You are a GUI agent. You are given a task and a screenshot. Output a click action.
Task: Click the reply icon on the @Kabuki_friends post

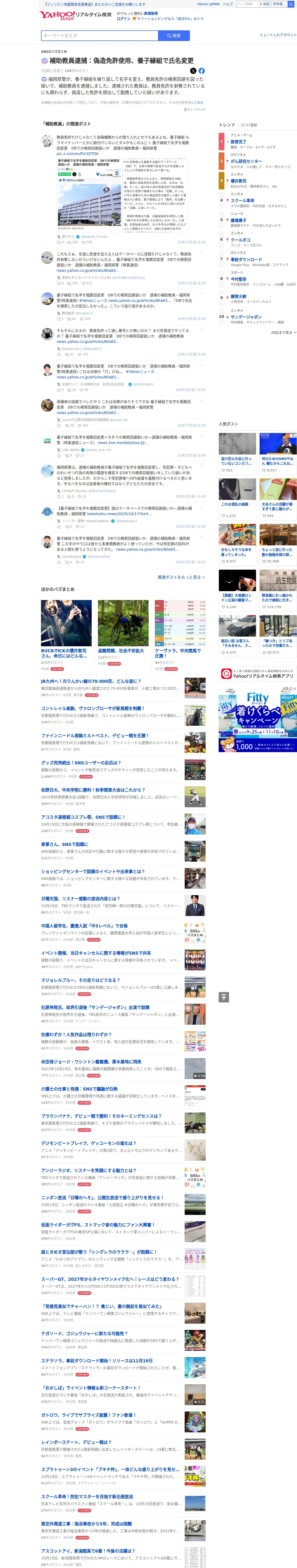tap(59, 242)
